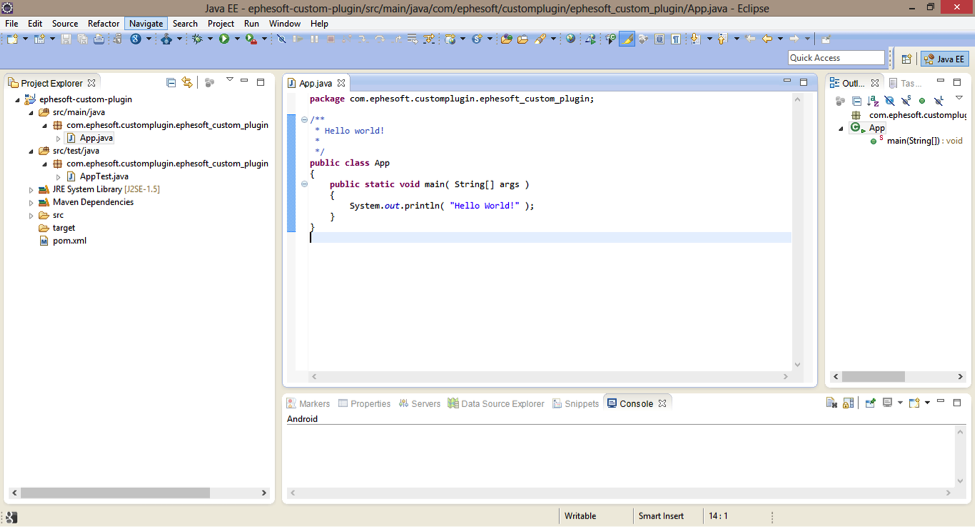Toggle Hide Fields in Outline view
The height and width of the screenshot is (527, 975).
point(890,101)
